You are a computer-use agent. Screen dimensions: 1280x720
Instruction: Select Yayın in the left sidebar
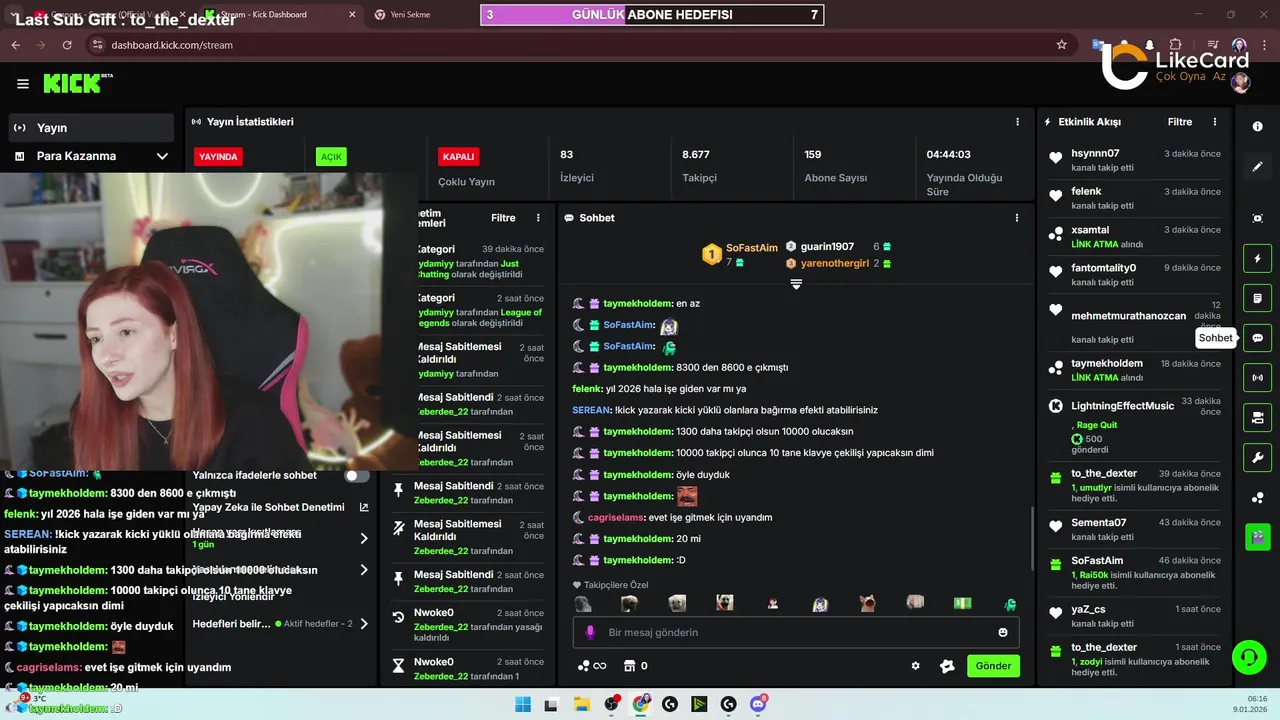(92, 128)
